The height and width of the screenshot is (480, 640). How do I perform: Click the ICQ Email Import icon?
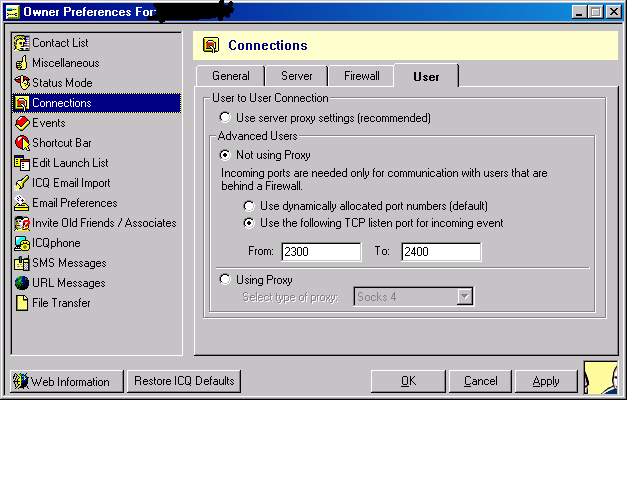point(22,183)
